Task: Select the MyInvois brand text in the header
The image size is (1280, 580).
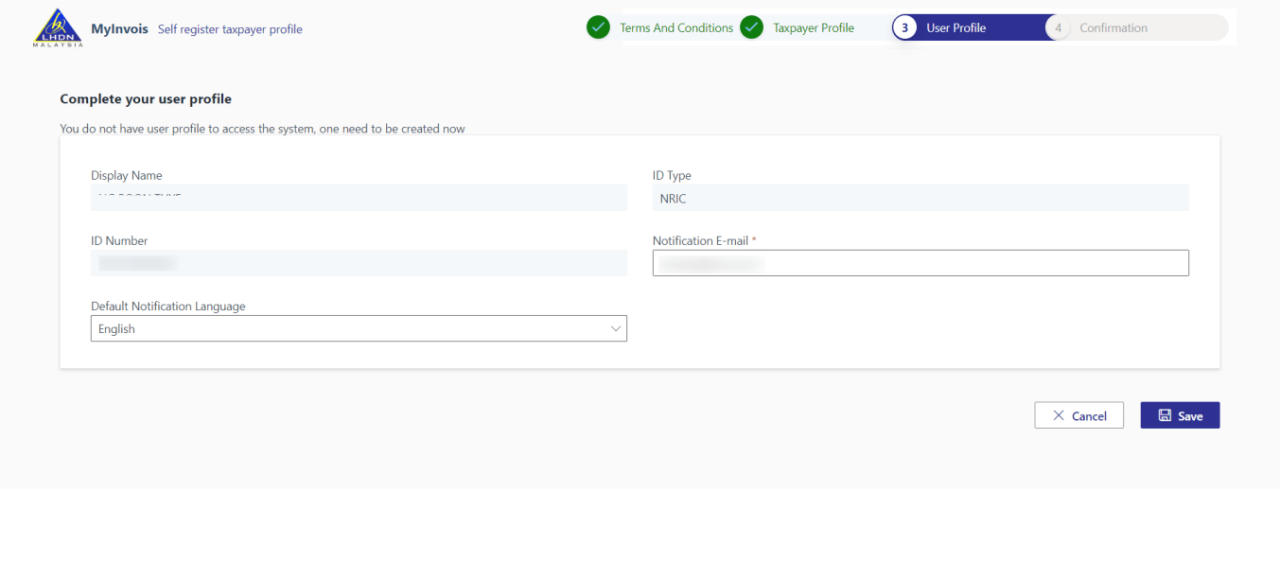Action: pos(119,28)
